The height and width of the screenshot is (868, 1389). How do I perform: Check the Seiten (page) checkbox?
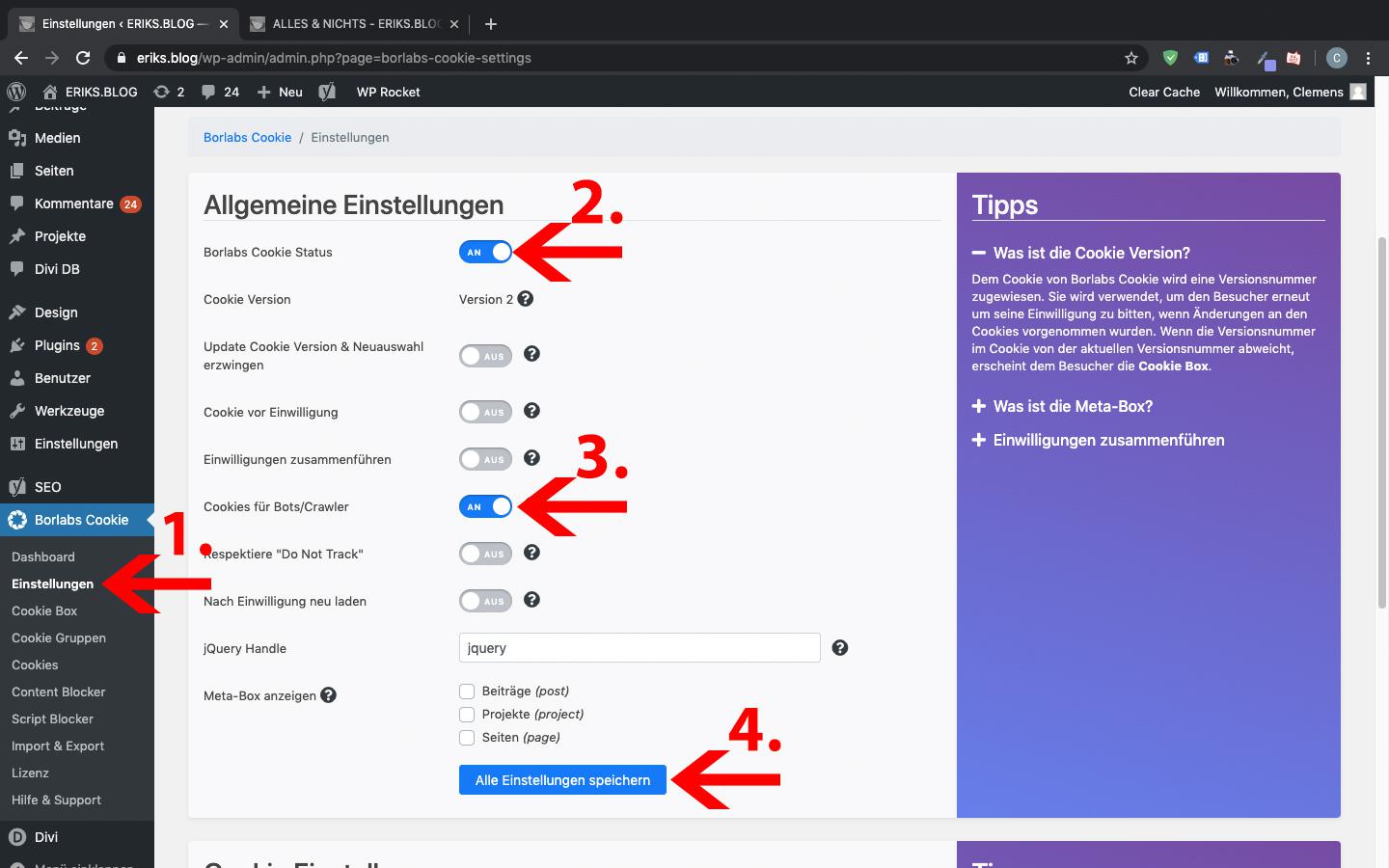tap(467, 737)
